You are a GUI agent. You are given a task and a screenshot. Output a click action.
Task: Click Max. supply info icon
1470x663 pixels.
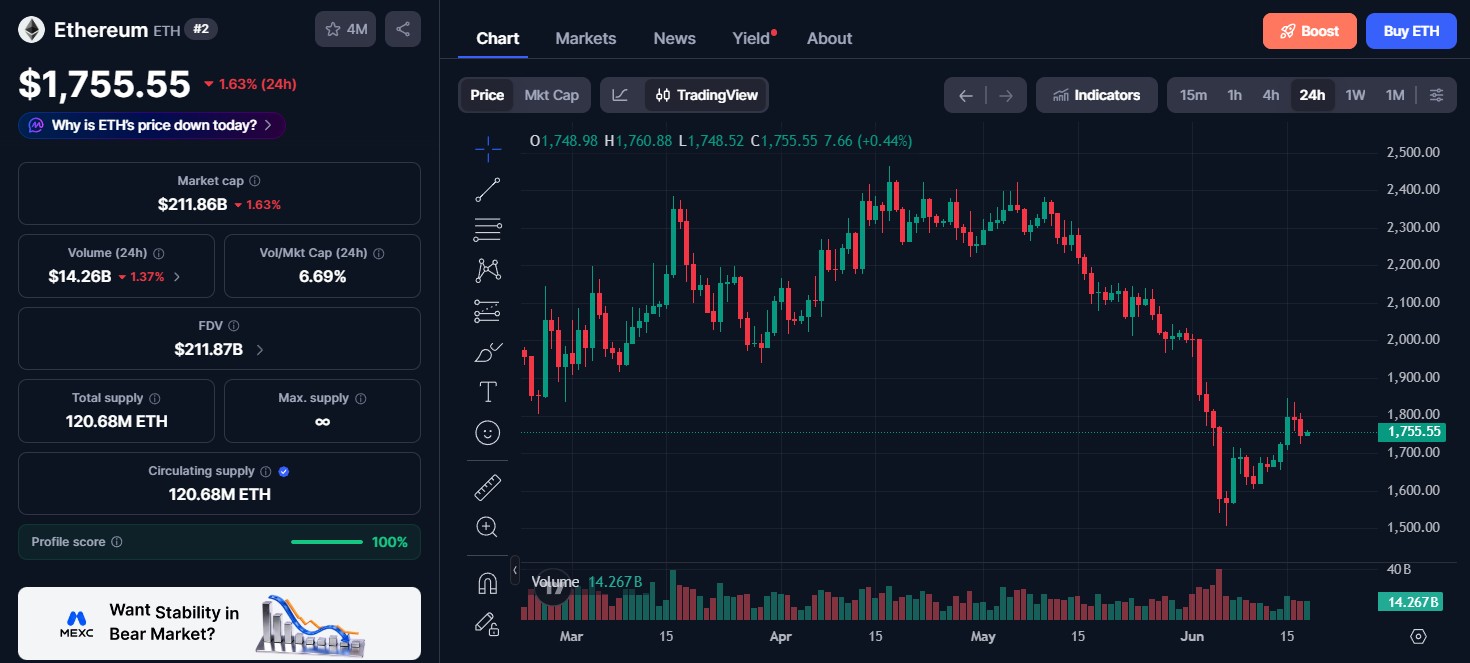click(x=361, y=398)
